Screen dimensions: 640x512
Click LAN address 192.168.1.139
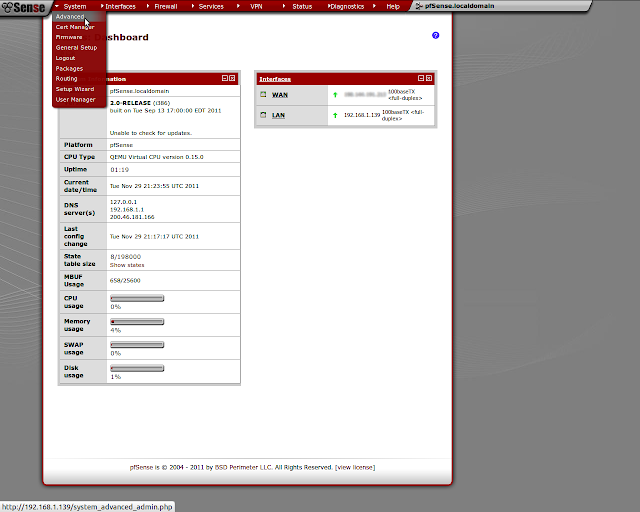[x=362, y=115]
